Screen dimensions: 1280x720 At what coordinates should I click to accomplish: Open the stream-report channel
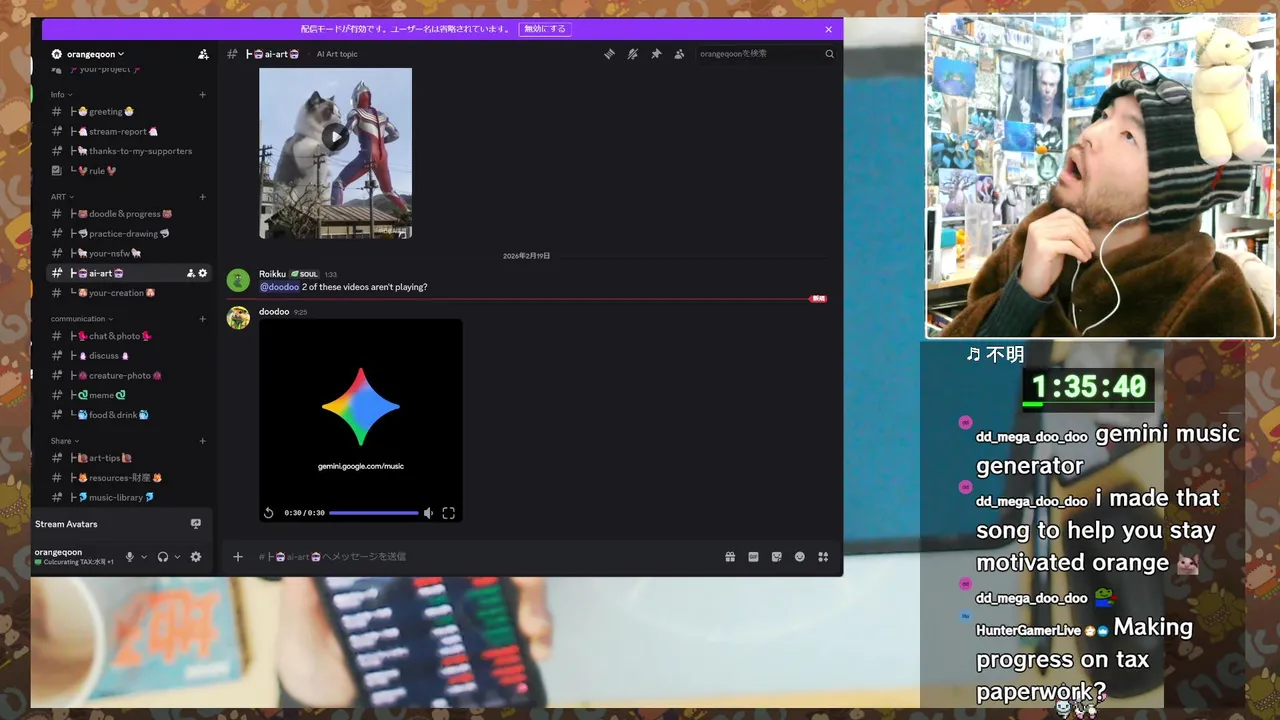(x=130, y=132)
